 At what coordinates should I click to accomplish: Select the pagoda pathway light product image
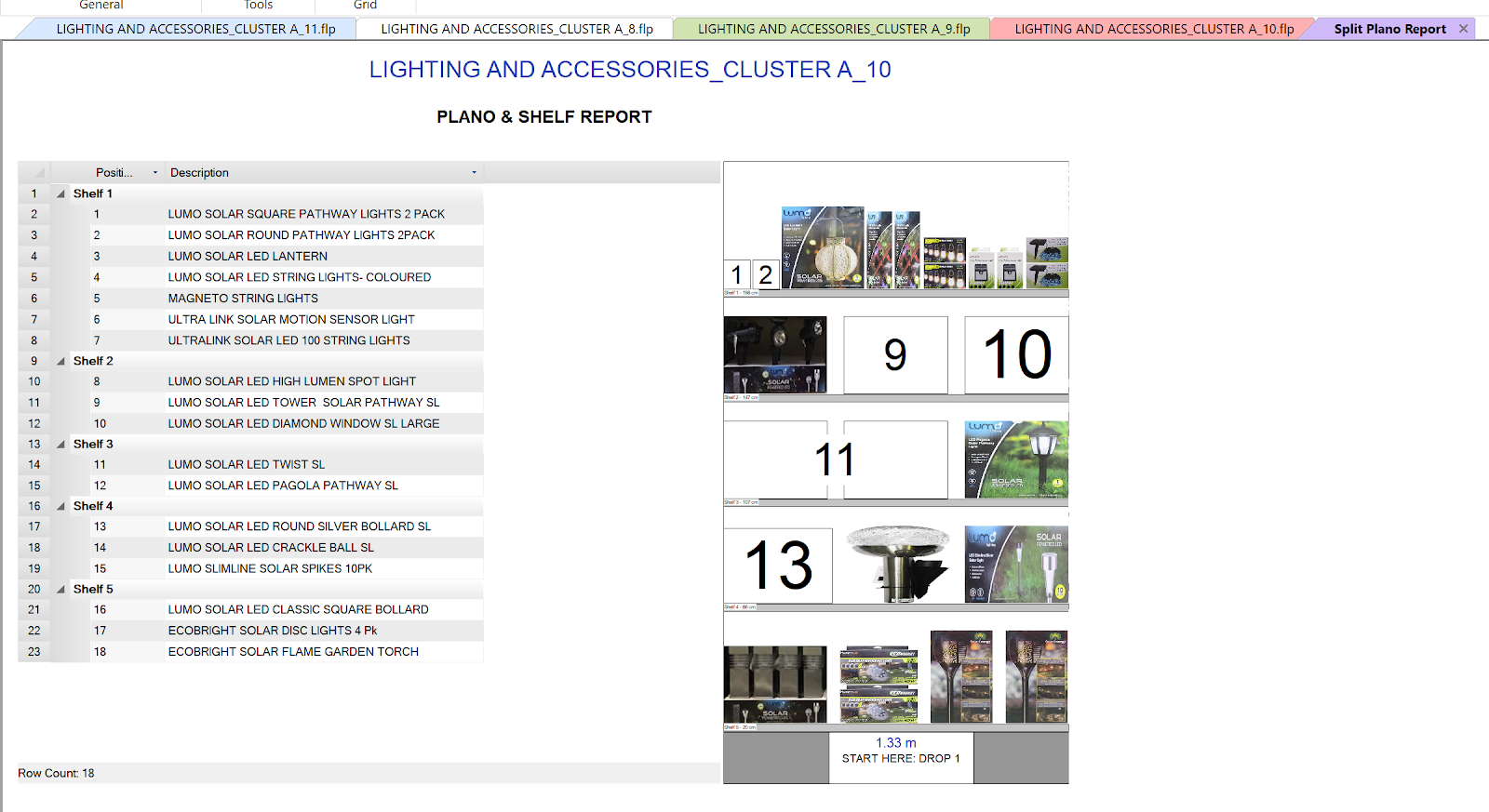click(1016, 459)
